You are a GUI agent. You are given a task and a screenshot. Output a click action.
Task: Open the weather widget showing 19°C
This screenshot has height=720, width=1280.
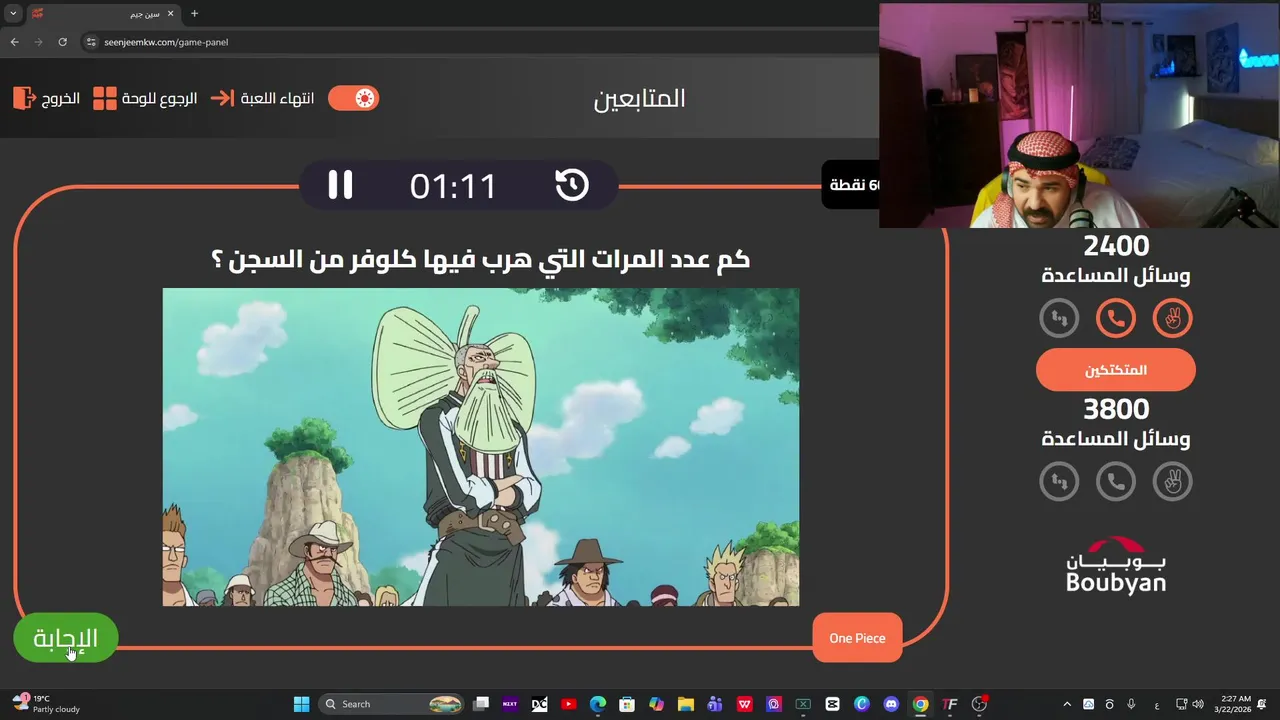pos(46,704)
